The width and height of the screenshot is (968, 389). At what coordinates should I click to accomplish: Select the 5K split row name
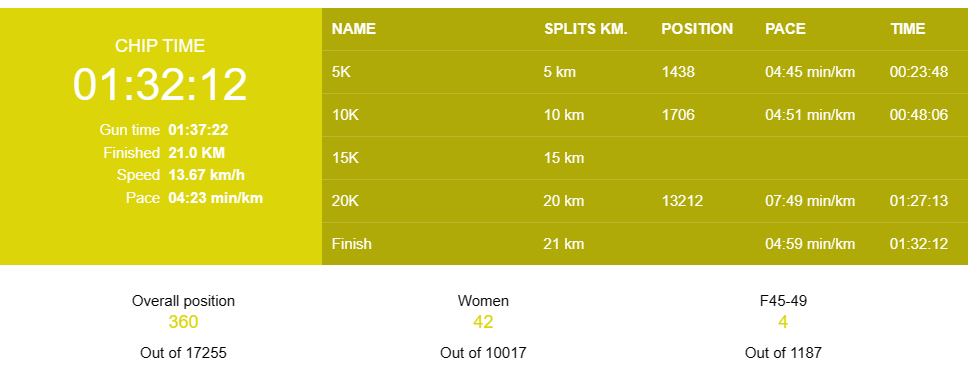[341, 72]
